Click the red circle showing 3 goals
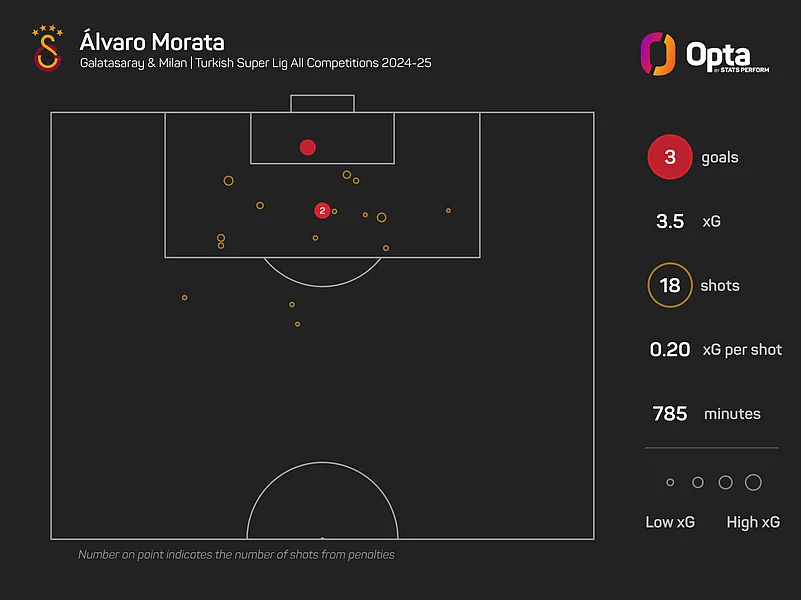 (670, 157)
